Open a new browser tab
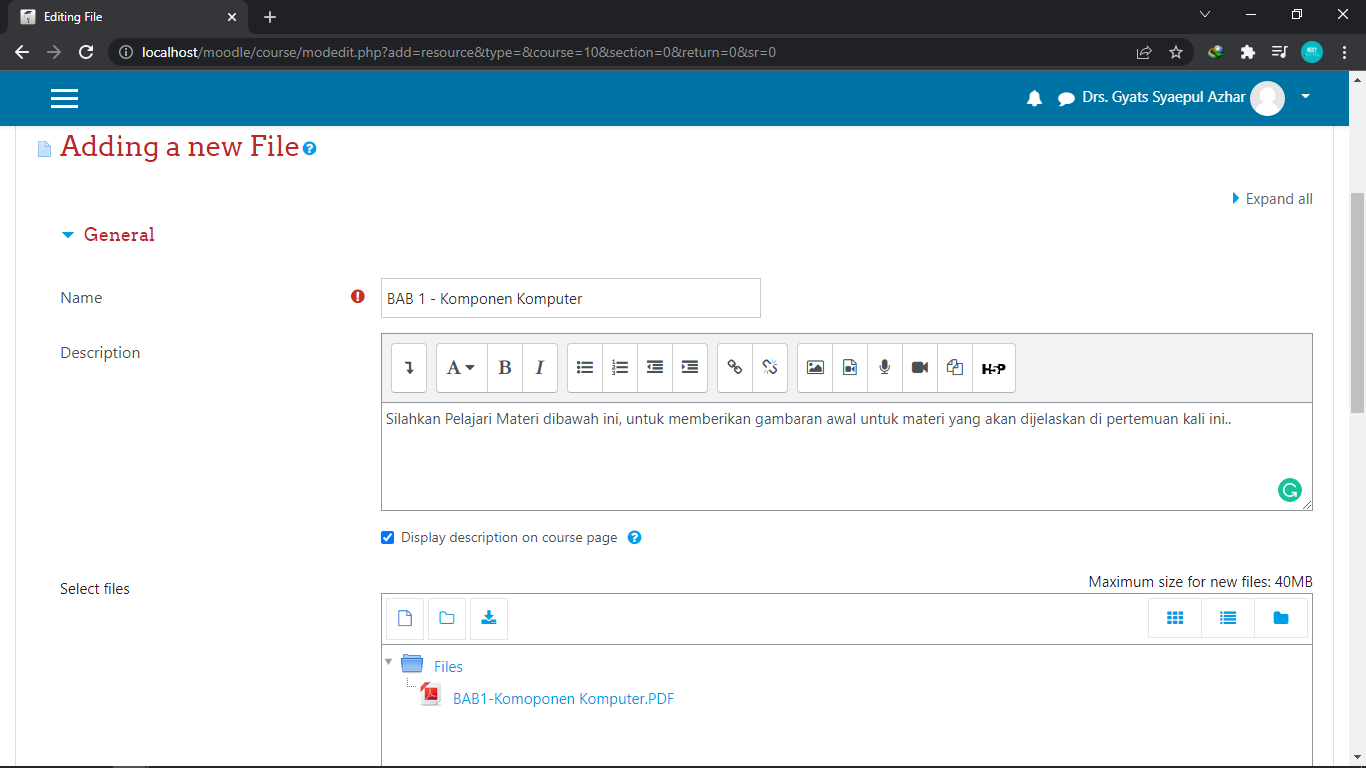 [x=270, y=17]
